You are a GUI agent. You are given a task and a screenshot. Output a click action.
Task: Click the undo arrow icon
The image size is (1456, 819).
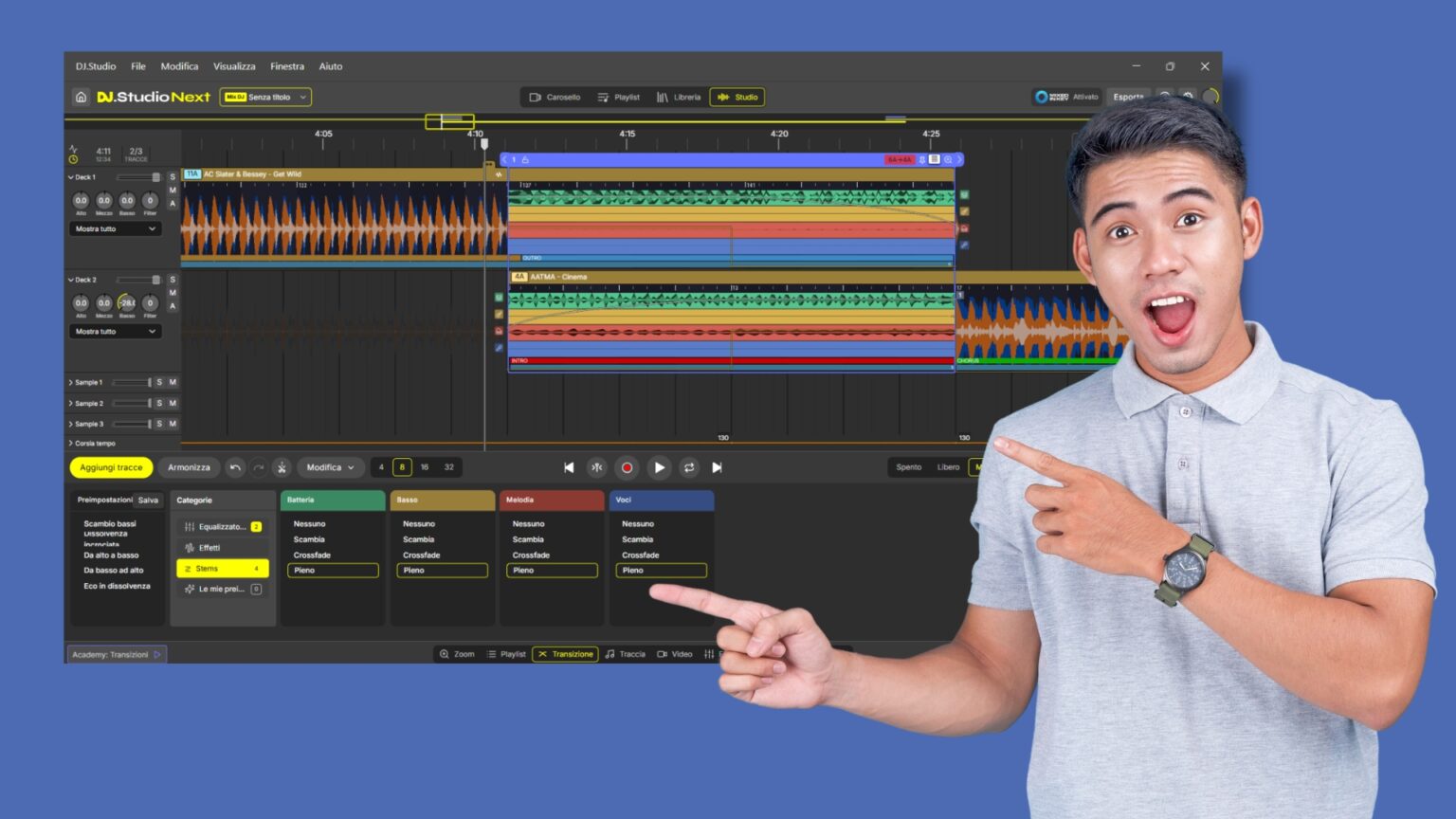[235, 467]
